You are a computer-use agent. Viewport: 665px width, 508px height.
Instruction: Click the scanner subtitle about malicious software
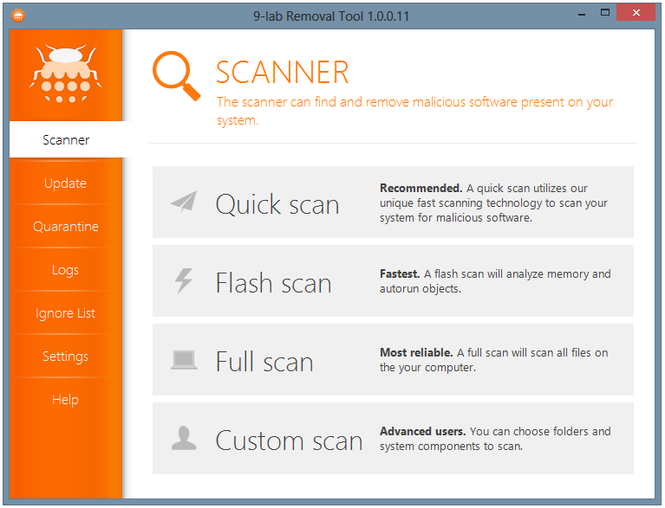[x=415, y=111]
